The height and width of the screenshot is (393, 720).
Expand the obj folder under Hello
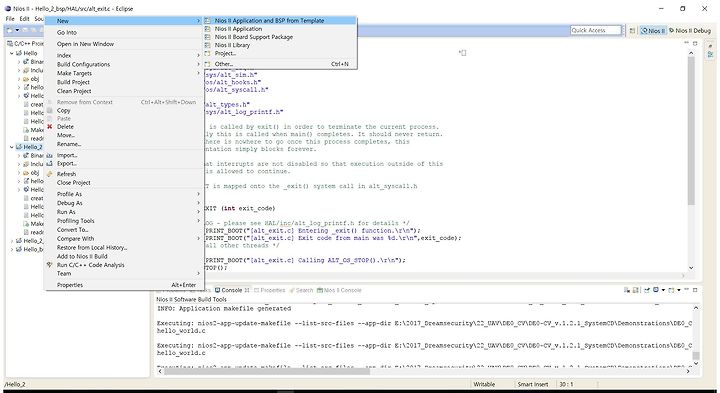[x=19, y=79]
